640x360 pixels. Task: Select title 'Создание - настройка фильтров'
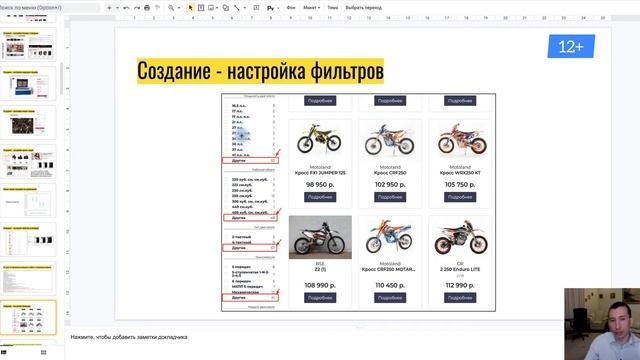(x=260, y=71)
